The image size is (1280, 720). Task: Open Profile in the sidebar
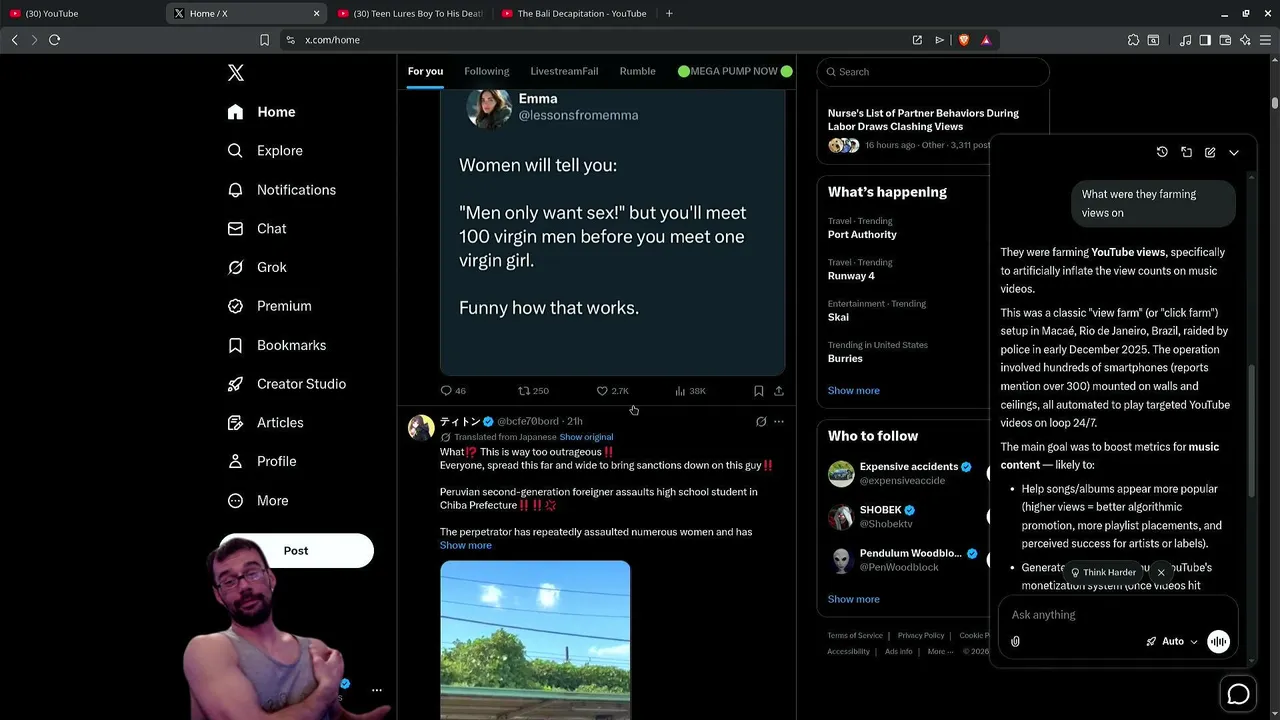pos(261,461)
